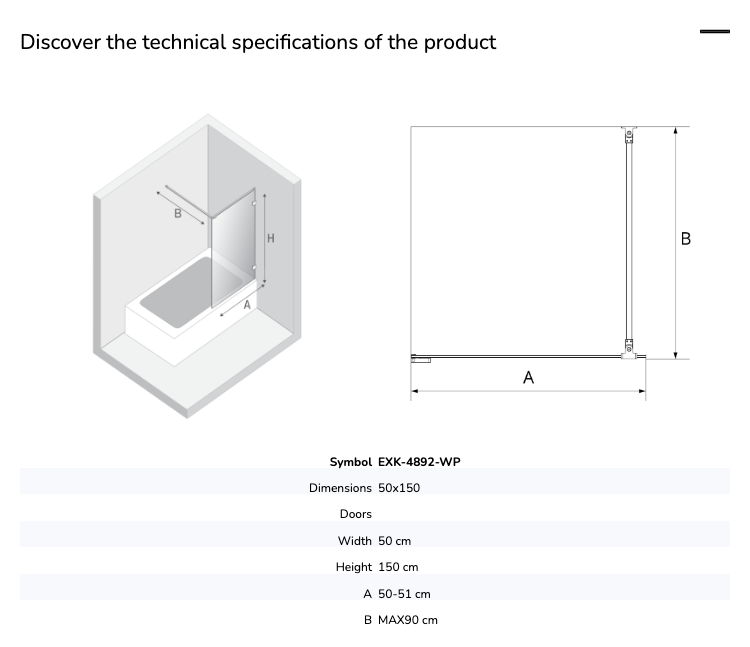This screenshot has width=750, height=647.
Task: Click the bottom wall hinge in drawing
Action: (x=629, y=349)
